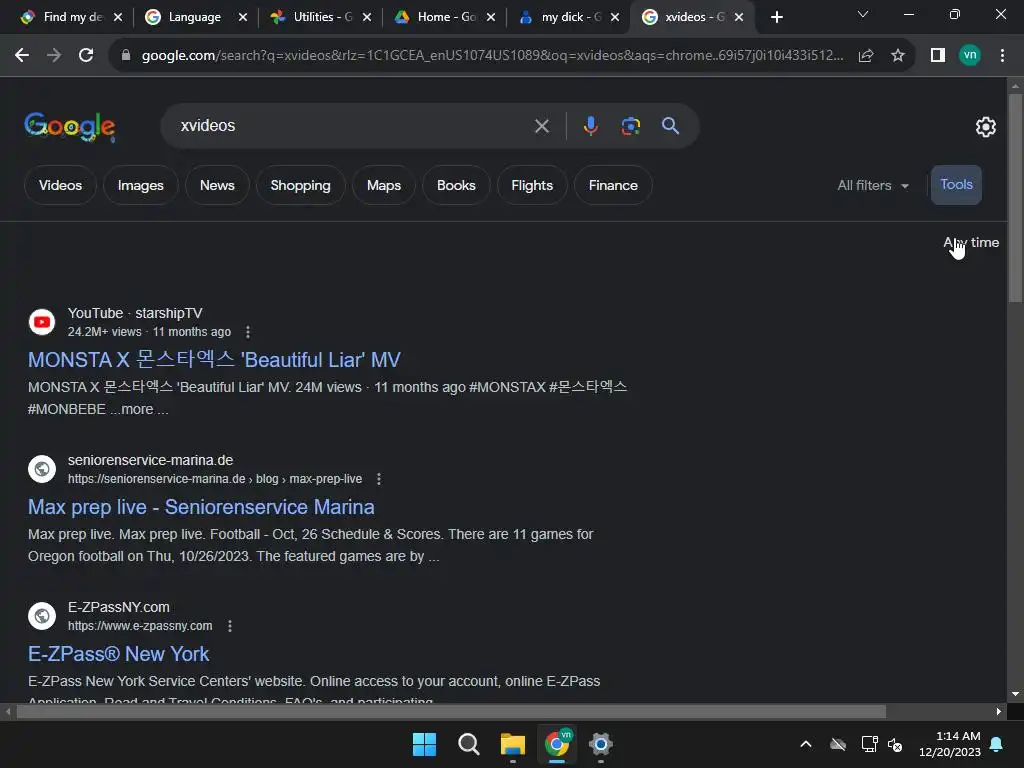Open Settings app from taskbar

pos(601,744)
